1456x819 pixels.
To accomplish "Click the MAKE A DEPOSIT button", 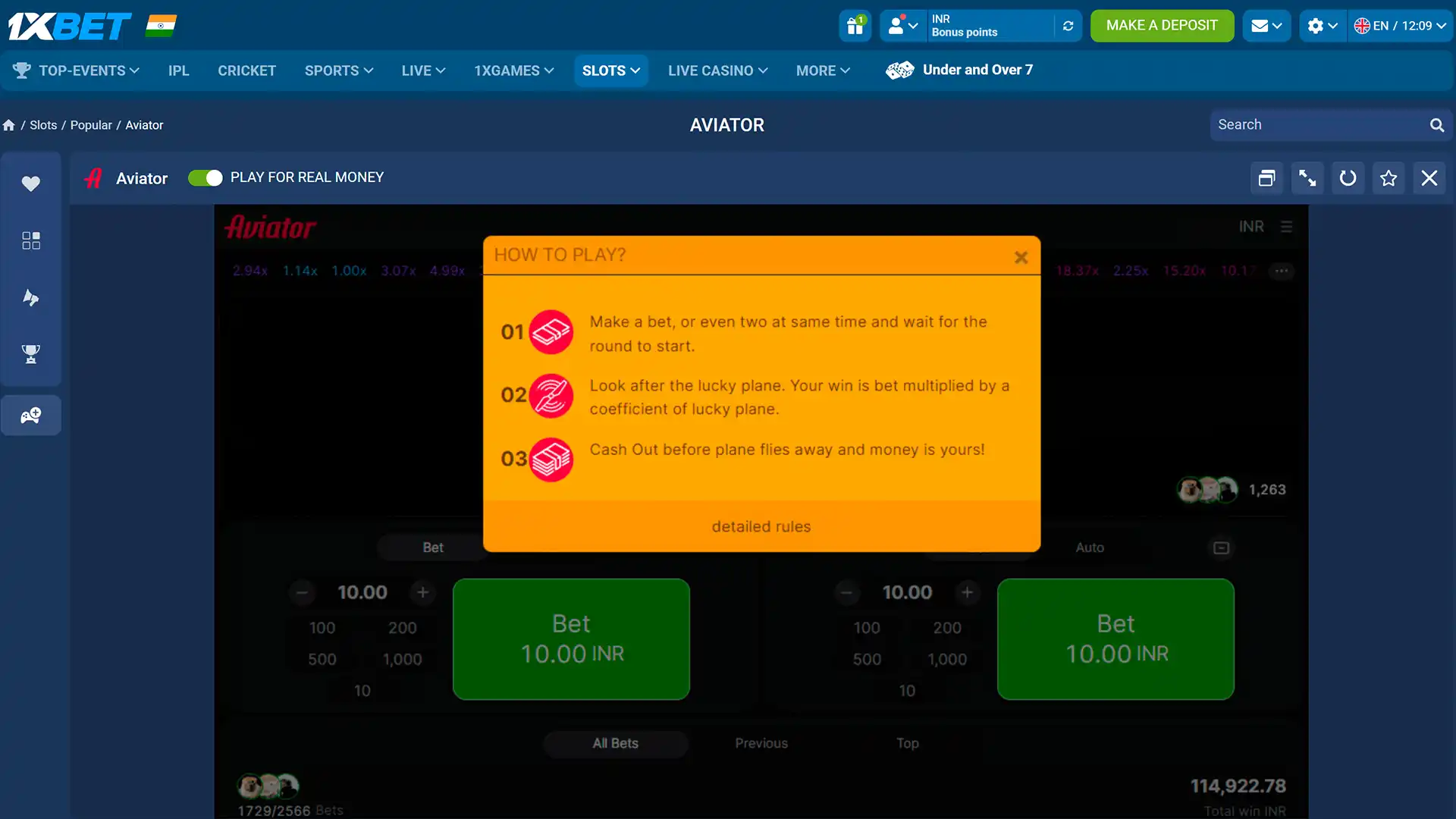I will [1162, 25].
